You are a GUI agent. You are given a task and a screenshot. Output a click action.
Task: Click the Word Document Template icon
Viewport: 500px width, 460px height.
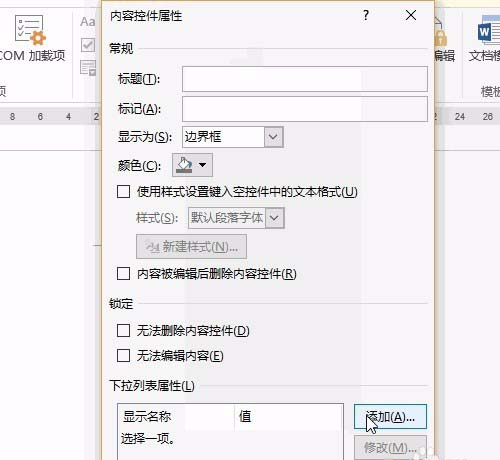point(487,38)
